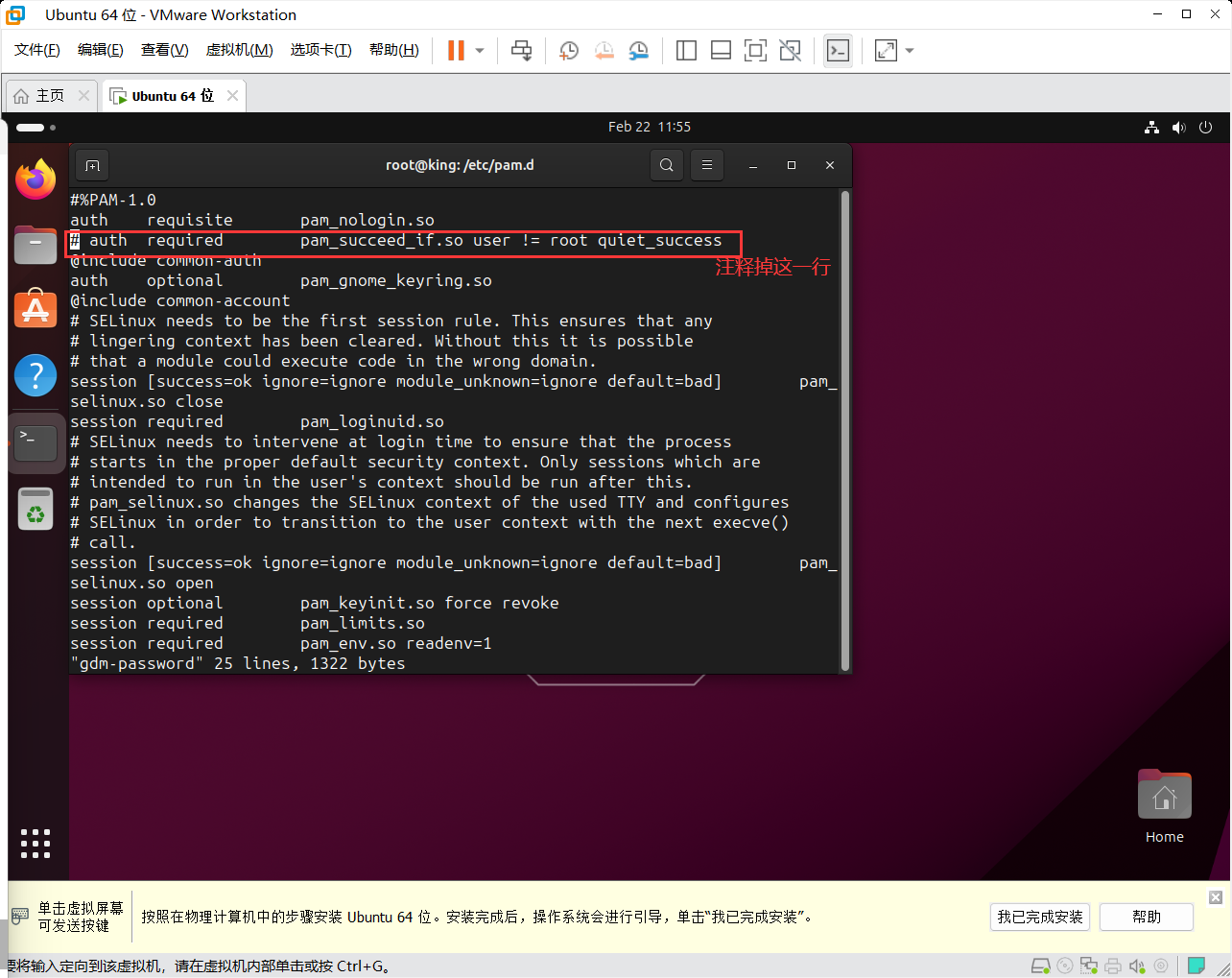Switch to Unity mode icon
The width and height of the screenshot is (1232, 978).
(790, 51)
